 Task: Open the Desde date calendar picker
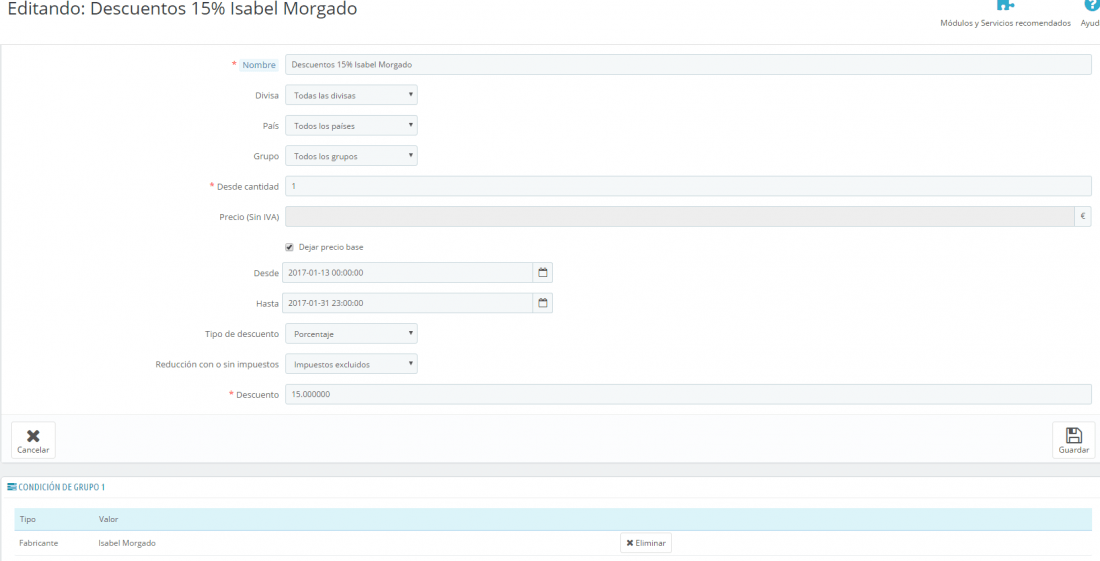pos(542,273)
